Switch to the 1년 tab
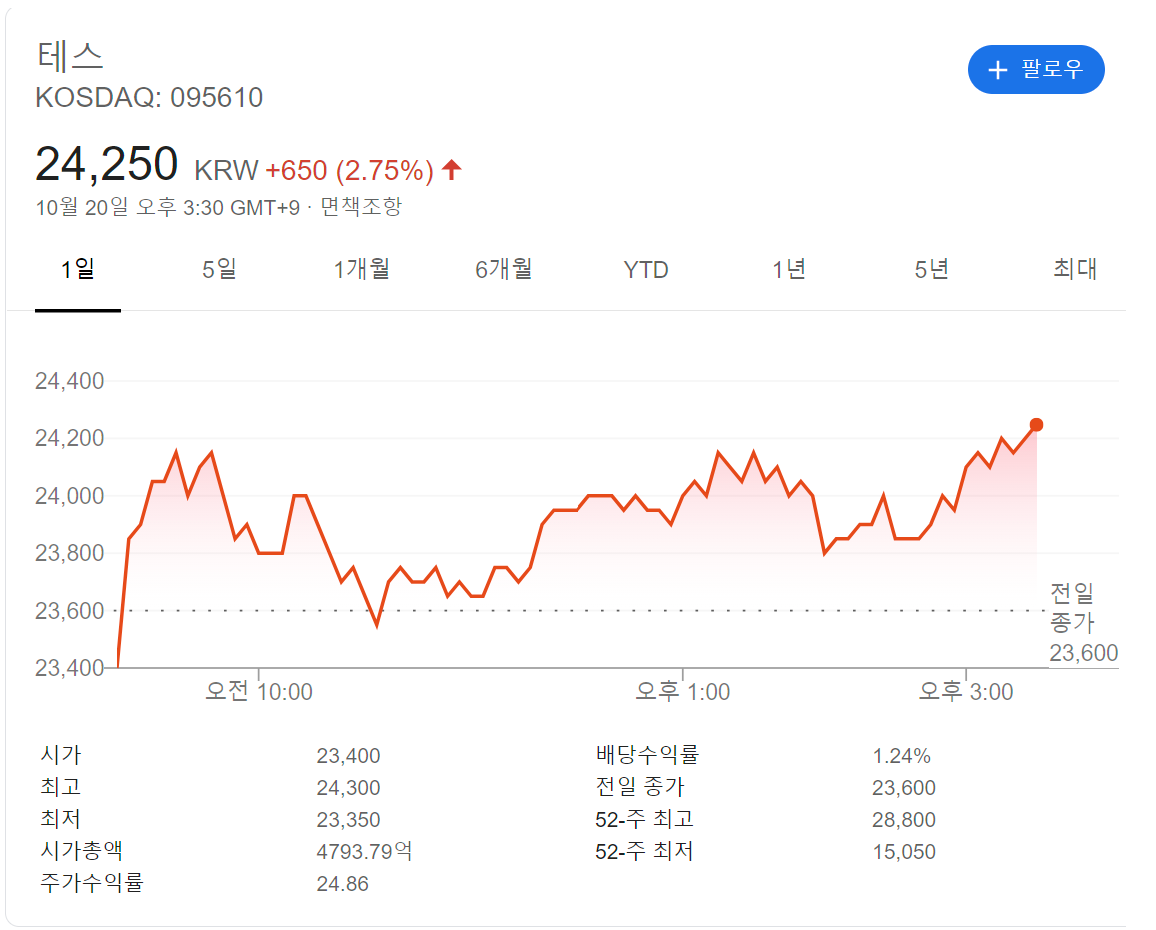The width and height of the screenshot is (1156, 930). (789, 269)
